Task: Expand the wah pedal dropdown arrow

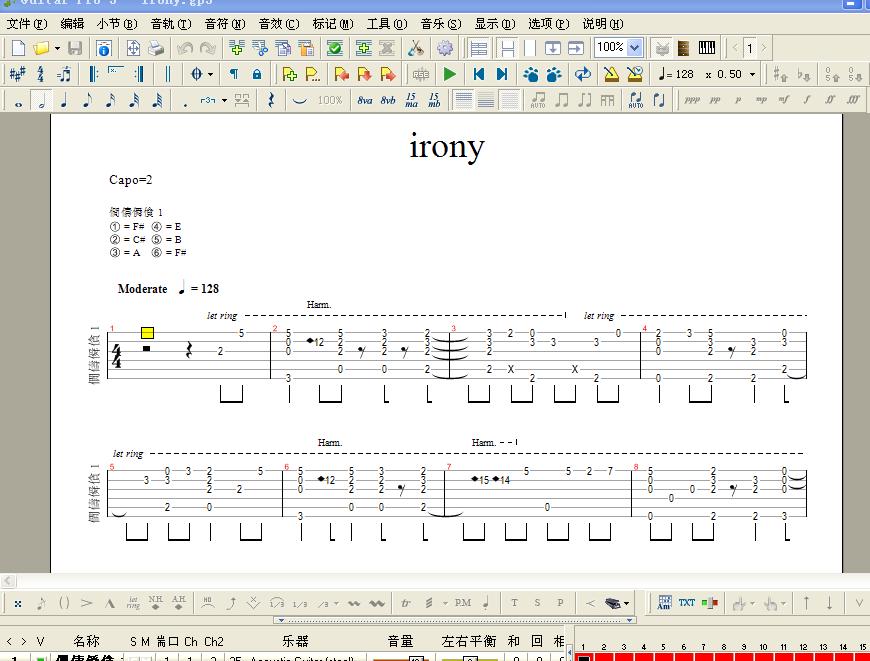Action: tap(626, 603)
